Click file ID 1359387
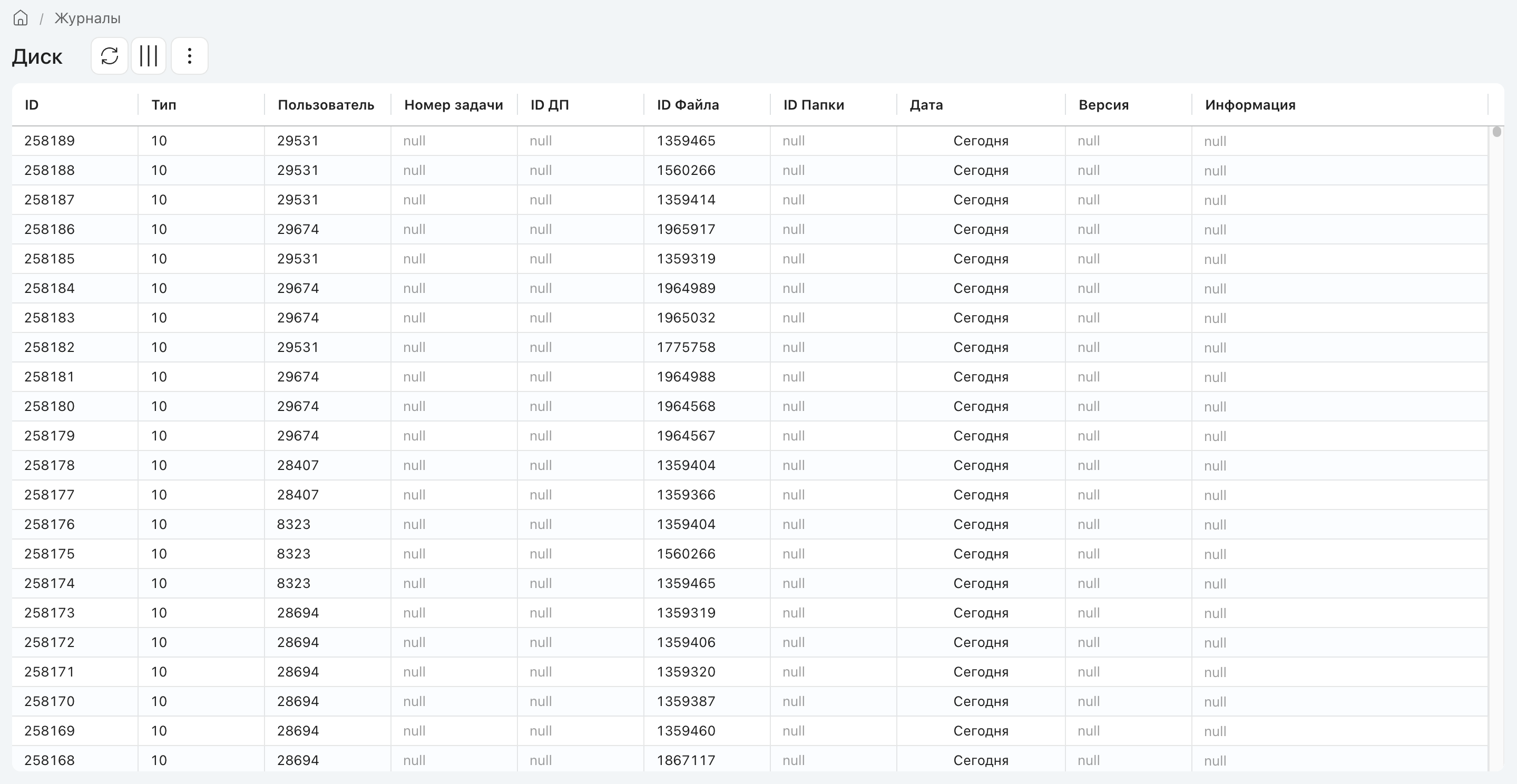This screenshot has width=1517, height=784. click(686, 701)
